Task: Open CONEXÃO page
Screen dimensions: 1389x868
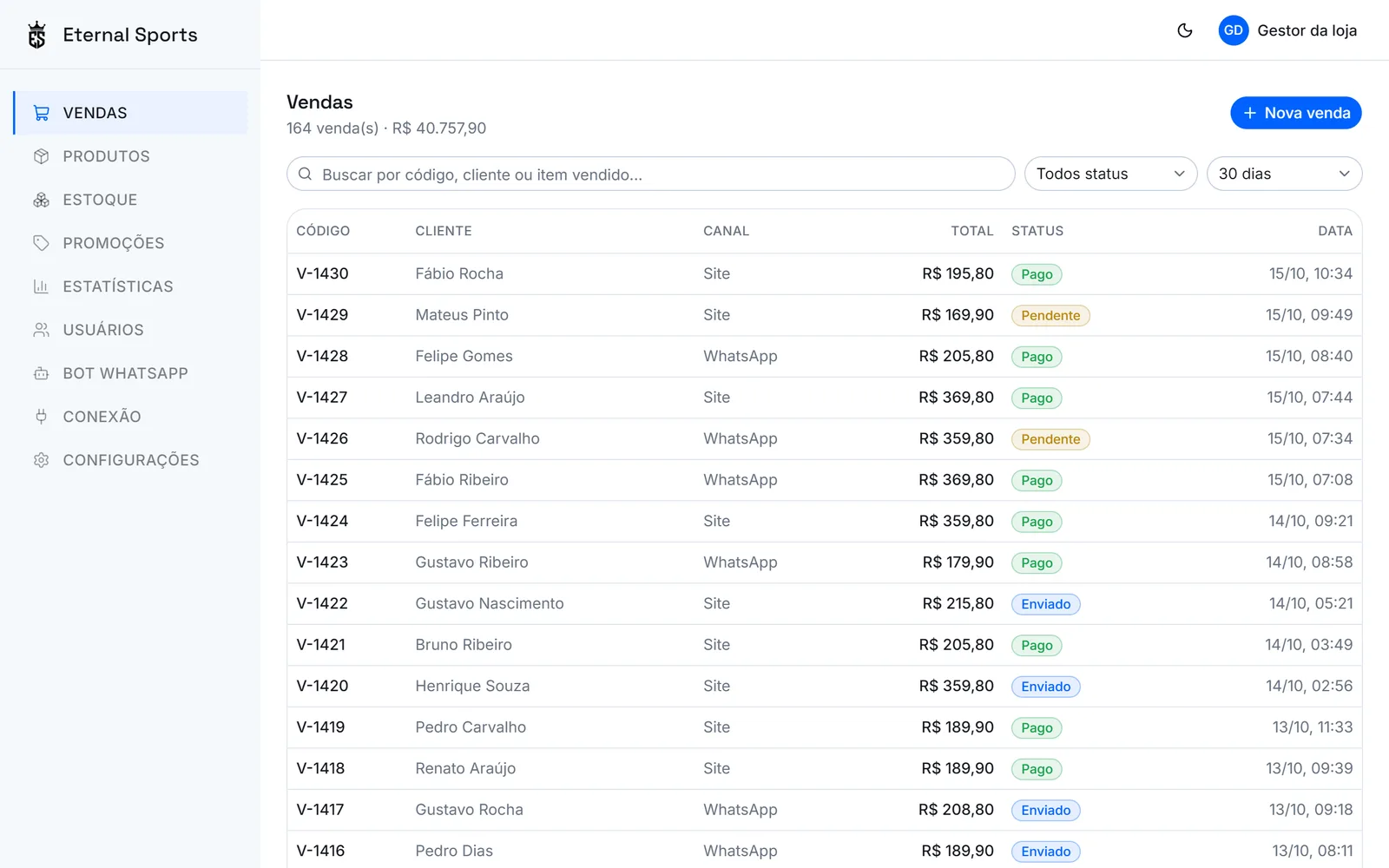Action: click(x=130, y=417)
